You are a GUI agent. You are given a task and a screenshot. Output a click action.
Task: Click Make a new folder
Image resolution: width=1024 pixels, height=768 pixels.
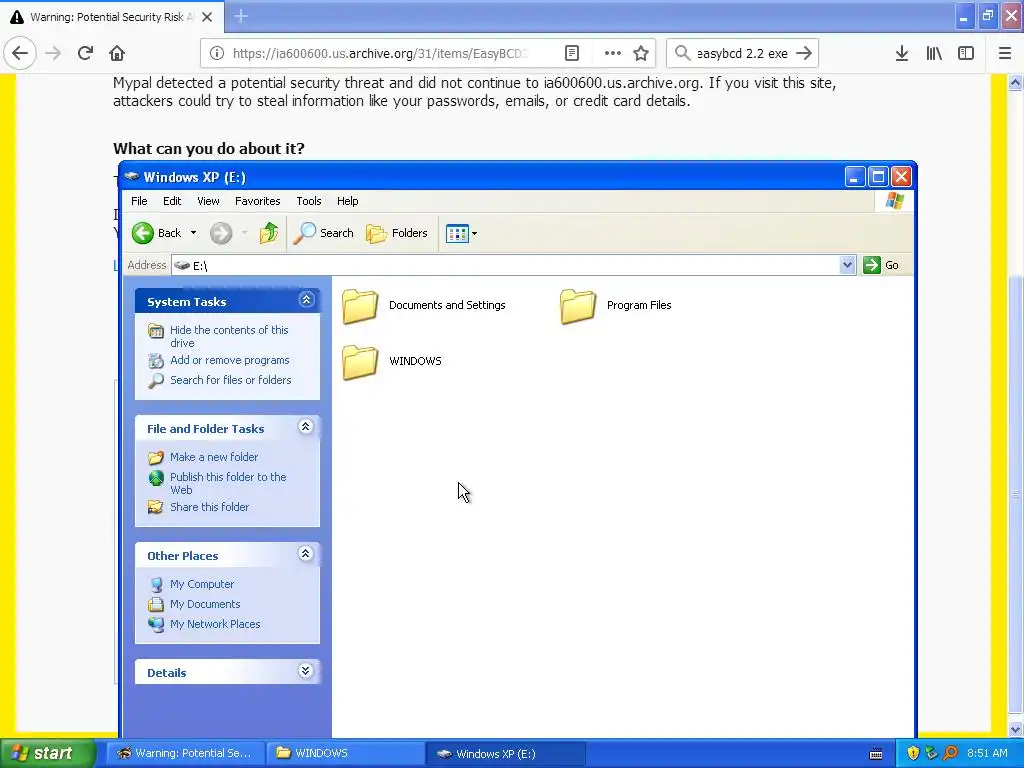coord(214,457)
